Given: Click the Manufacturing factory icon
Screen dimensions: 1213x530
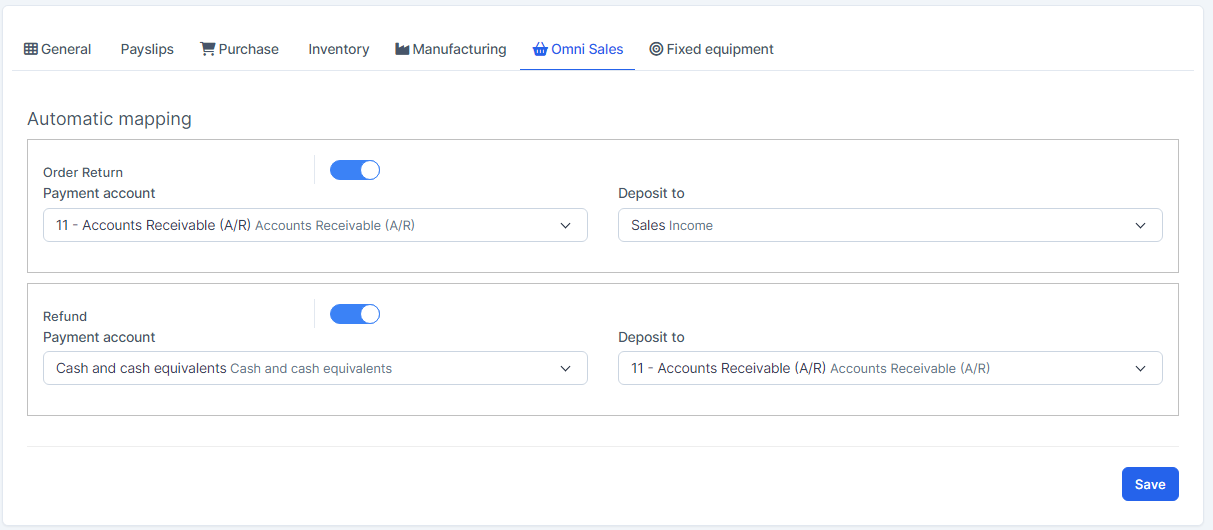Looking at the screenshot, I should [x=402, y=49].
